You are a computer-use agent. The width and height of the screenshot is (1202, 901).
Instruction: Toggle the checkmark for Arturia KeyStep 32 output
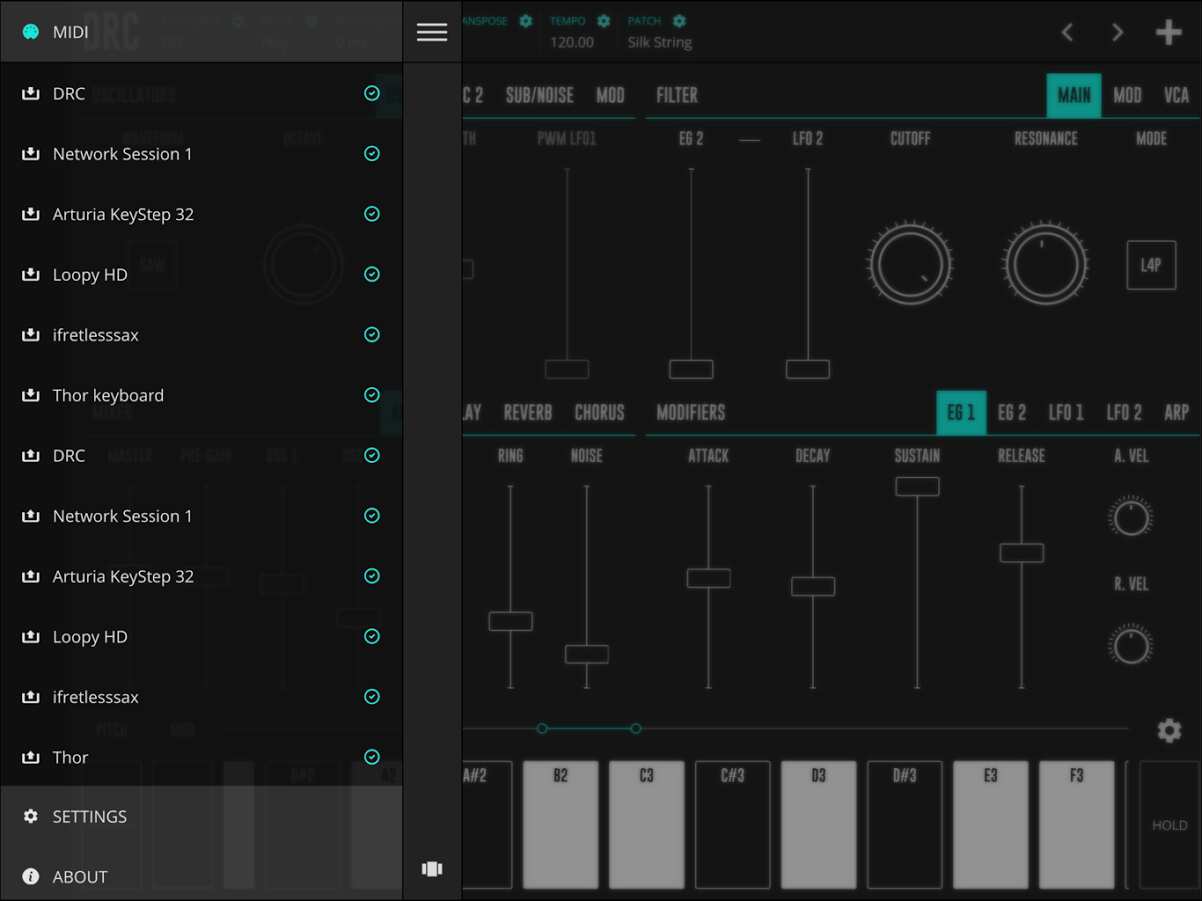tap(372, 576)
